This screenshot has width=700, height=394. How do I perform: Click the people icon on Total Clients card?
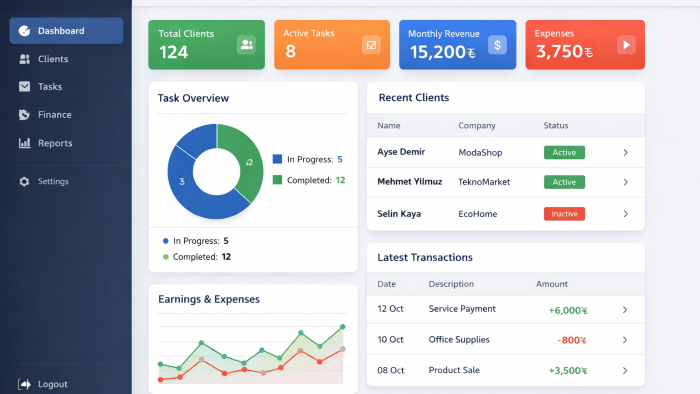[x=246, y=45]
